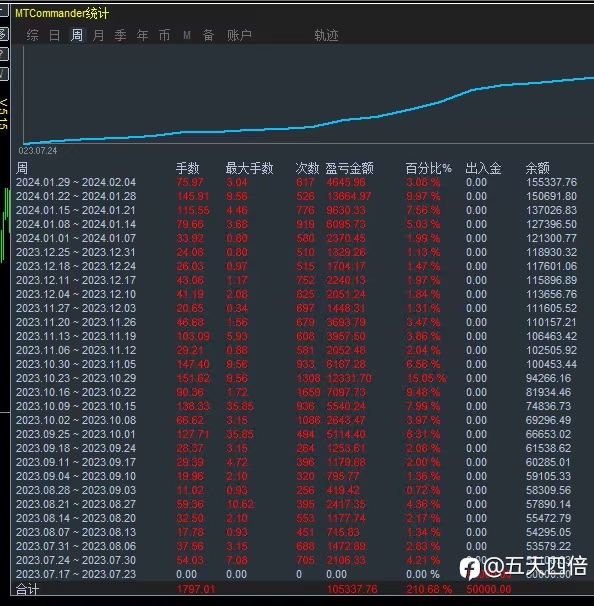Select the 币 currency tab
The height and width of the screenshot is (606, 594).
(165, 36)
